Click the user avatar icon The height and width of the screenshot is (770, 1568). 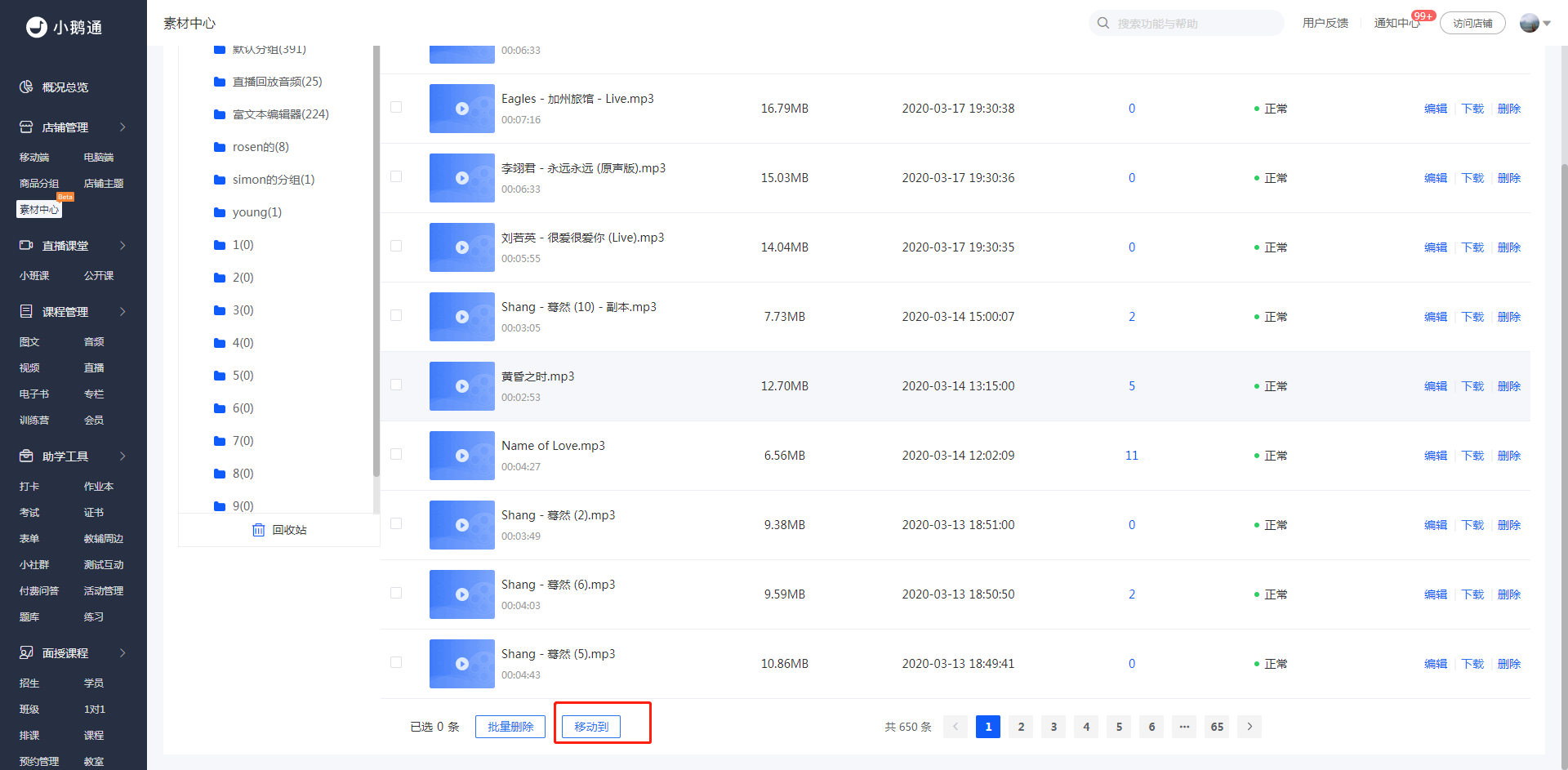point(1530,23)
